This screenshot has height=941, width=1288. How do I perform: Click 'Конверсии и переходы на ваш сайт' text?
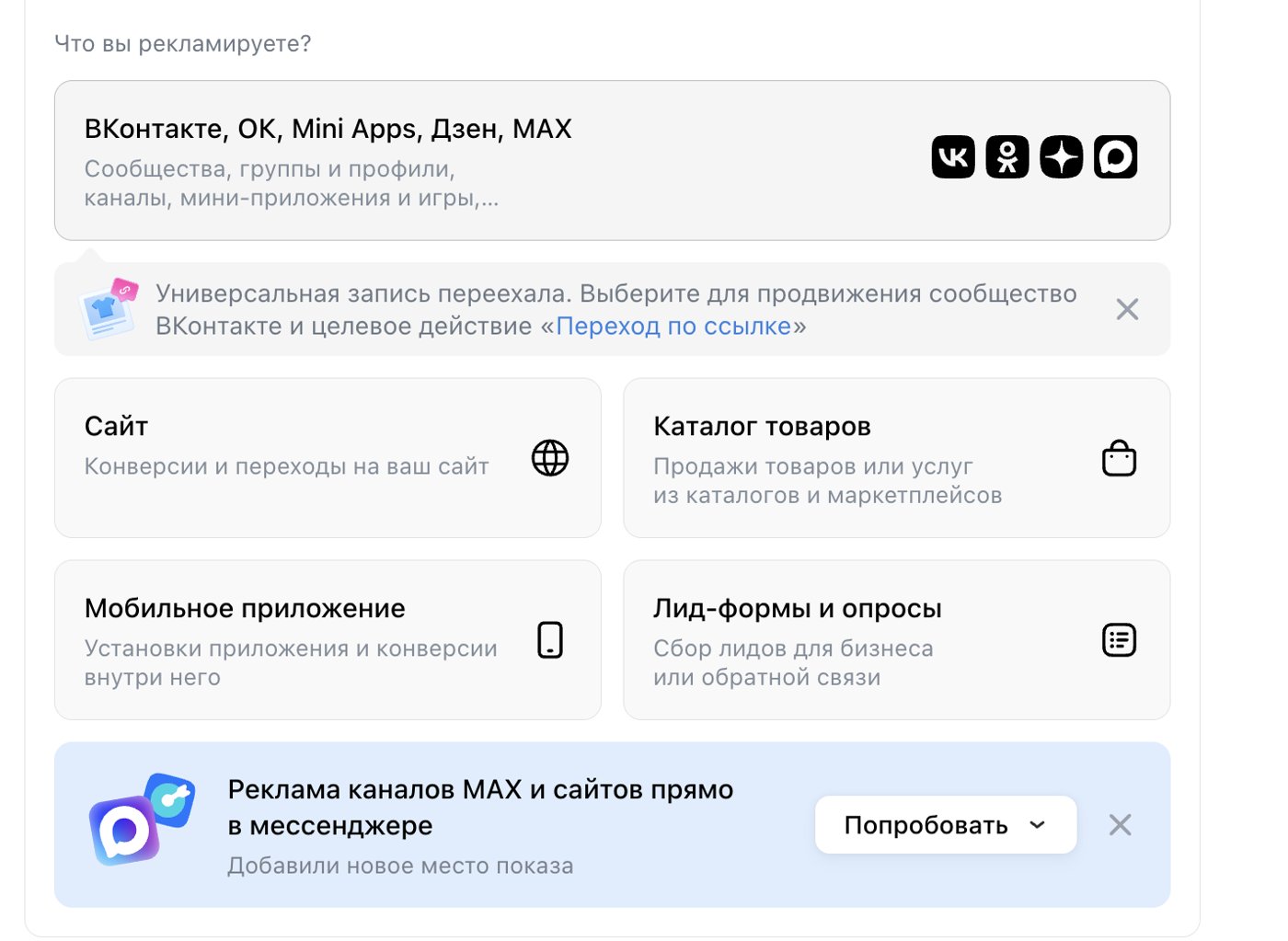[x=286, y=466]
